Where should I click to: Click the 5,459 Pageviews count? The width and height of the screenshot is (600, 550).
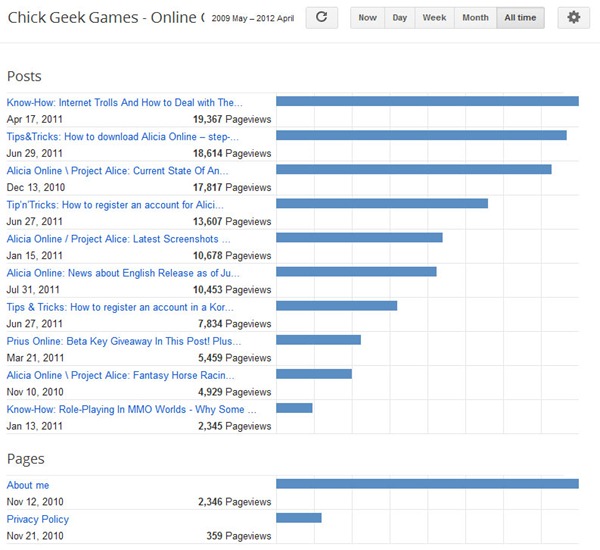click(235, 358)
